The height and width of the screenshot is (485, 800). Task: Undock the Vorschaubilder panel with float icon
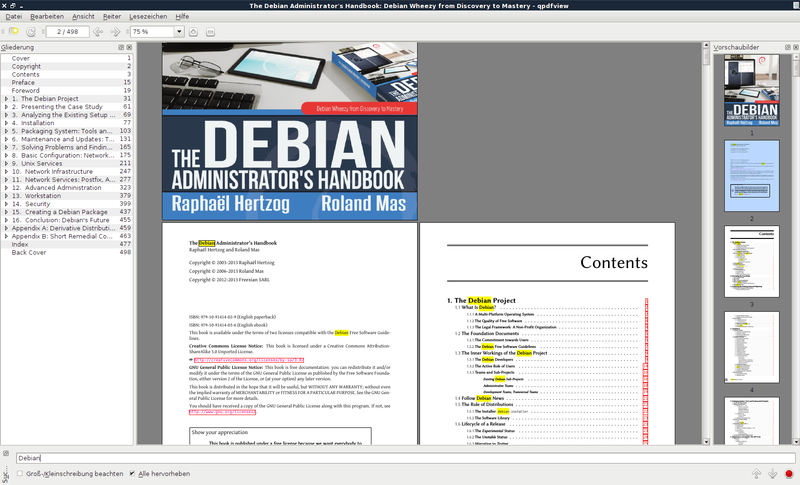(x=788, y=47)
